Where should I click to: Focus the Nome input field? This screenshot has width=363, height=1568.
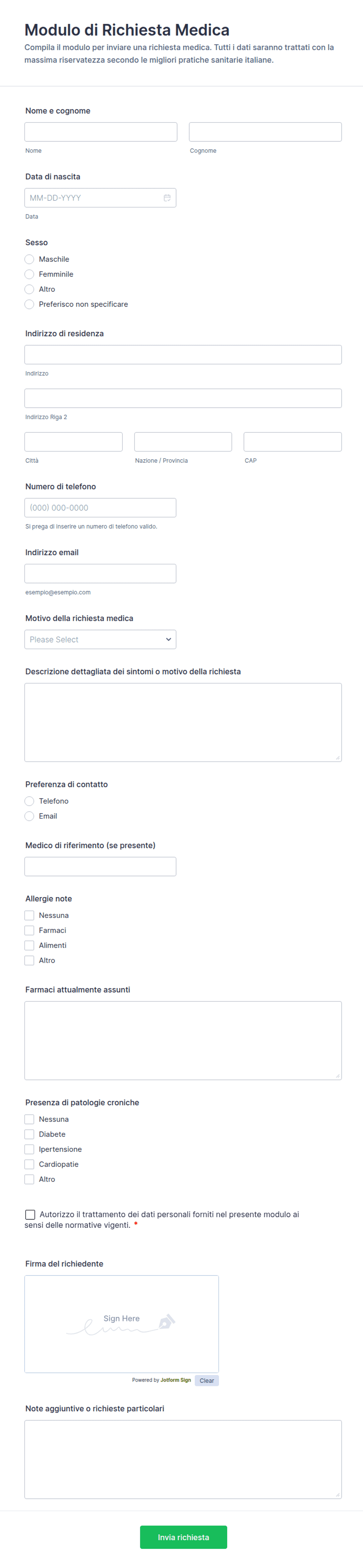(x=101, y=132)
